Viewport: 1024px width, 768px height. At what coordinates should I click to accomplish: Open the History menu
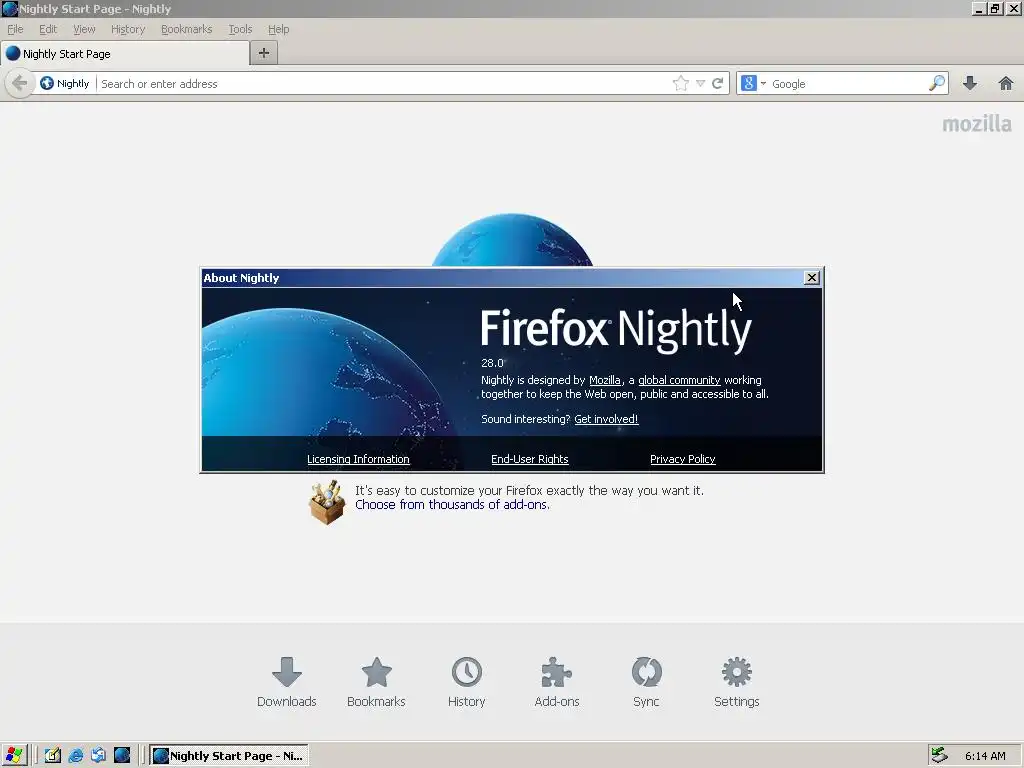pos(128,29)
